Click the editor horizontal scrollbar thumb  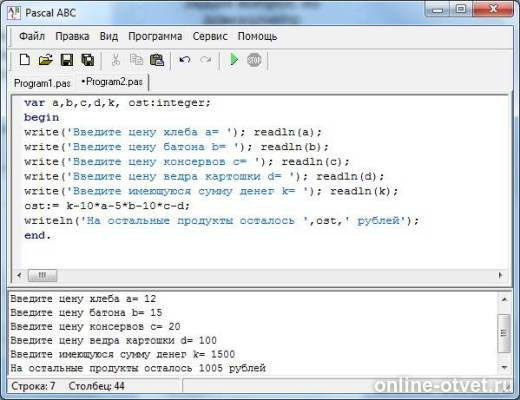pos(42,275)
